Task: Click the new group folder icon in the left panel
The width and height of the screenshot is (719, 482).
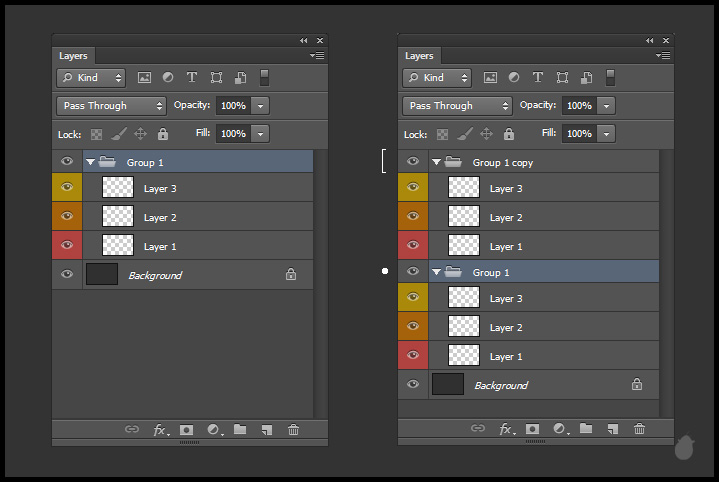Action: [240, 430]
